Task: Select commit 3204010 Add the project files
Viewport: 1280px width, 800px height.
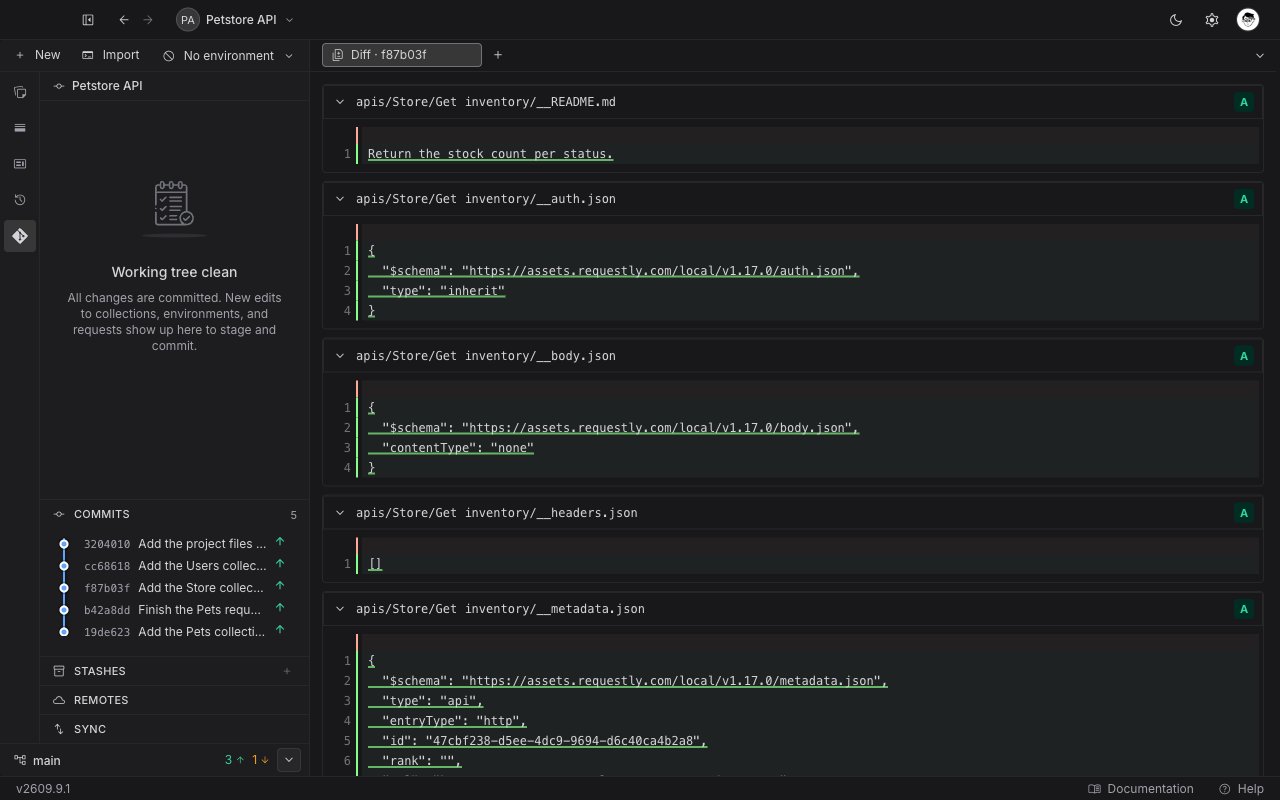Action: [x=174, y=544]
